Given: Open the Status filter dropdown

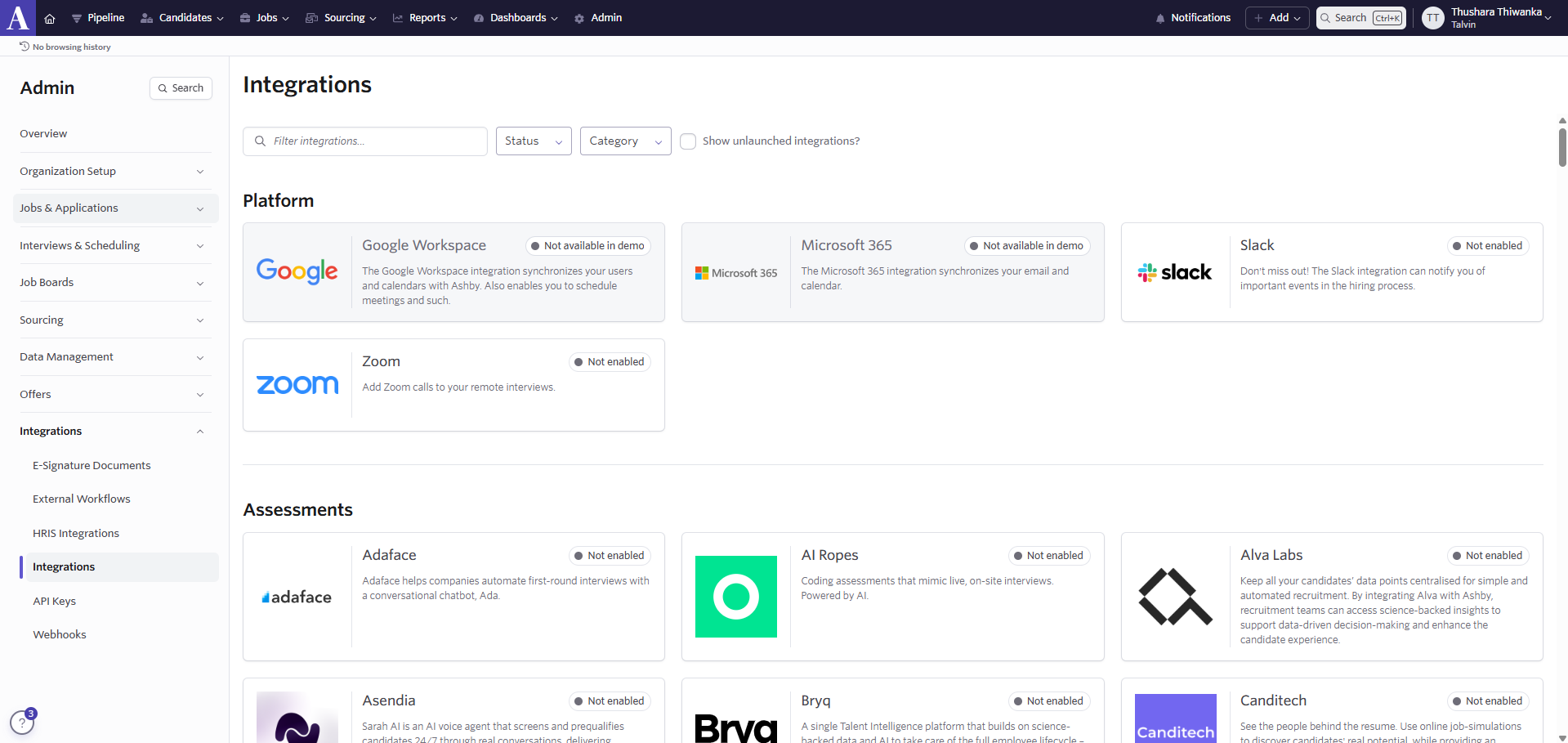Looking at the screenshot, I should click(534, 141).
